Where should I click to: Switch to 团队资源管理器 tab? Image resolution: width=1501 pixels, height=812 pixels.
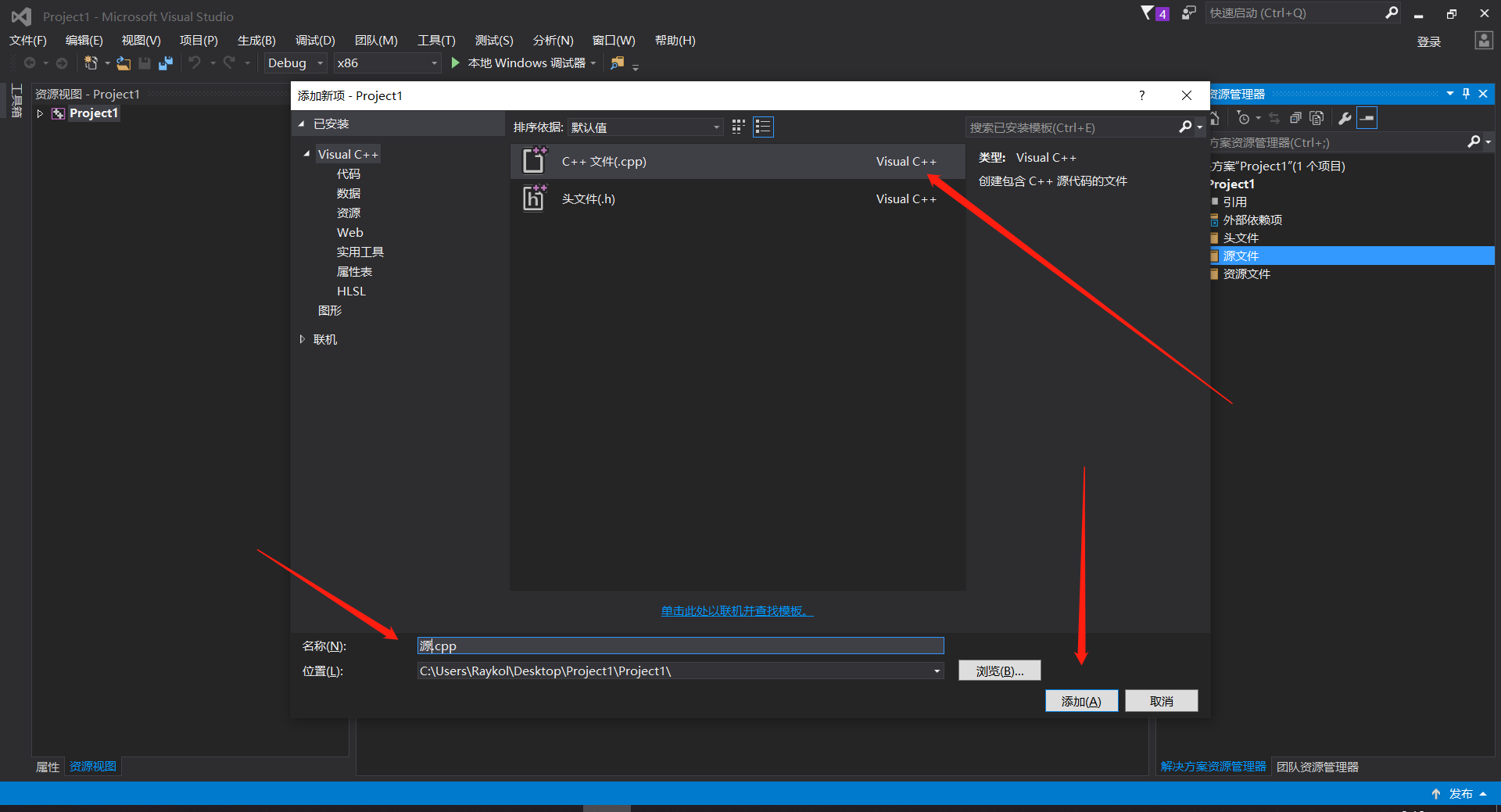(1317, 767)
